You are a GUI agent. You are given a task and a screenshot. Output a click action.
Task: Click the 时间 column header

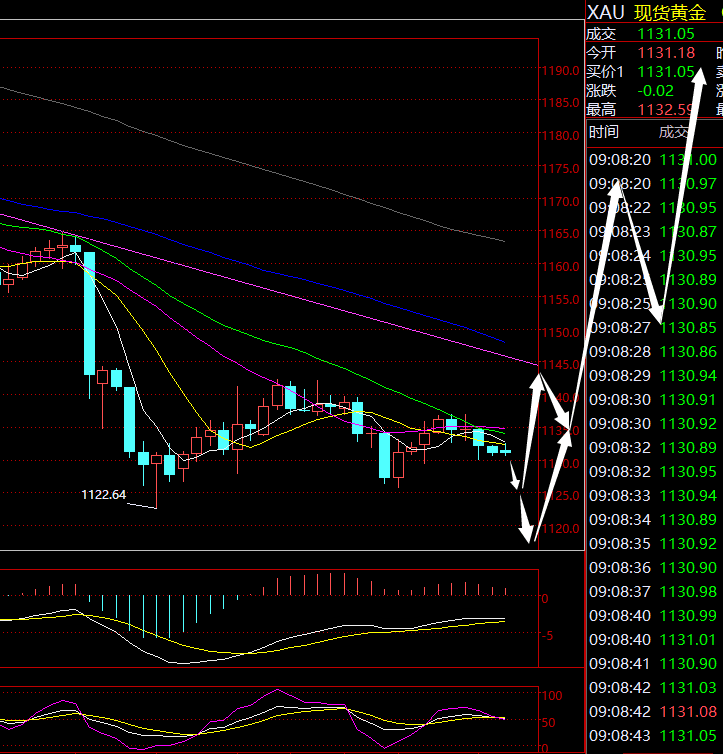click(x=604, y=132)
